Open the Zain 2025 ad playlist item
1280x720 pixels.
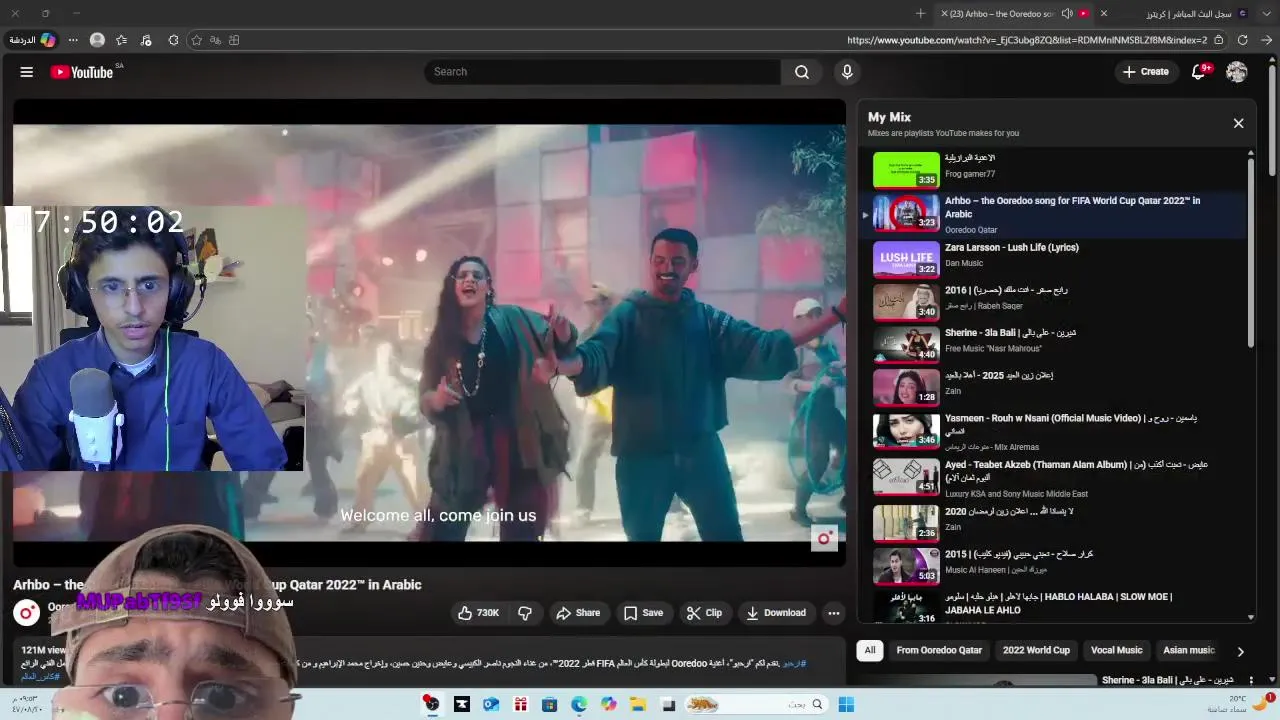tap(1056, 386)
